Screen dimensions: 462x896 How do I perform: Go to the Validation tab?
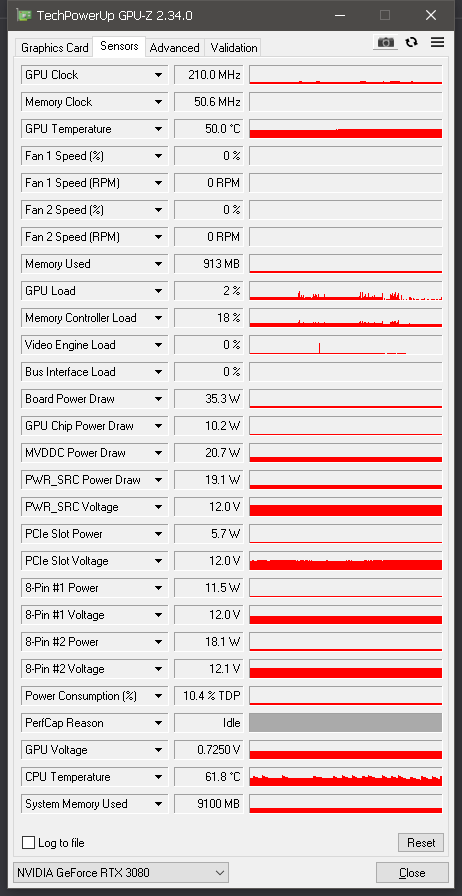point(233,47)
